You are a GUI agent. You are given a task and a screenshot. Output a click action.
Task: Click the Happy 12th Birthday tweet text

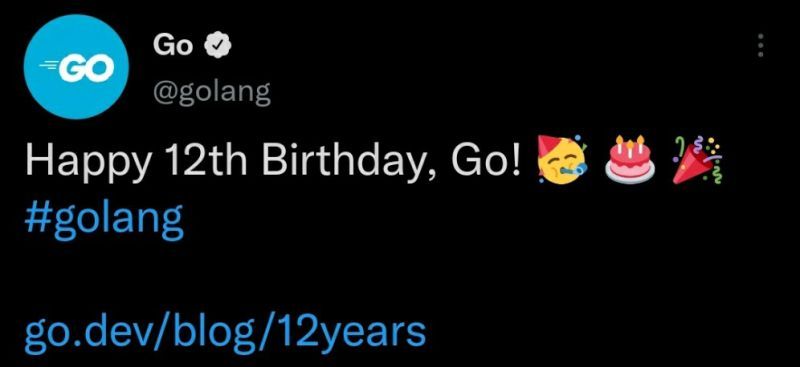[x=274, y=161]
